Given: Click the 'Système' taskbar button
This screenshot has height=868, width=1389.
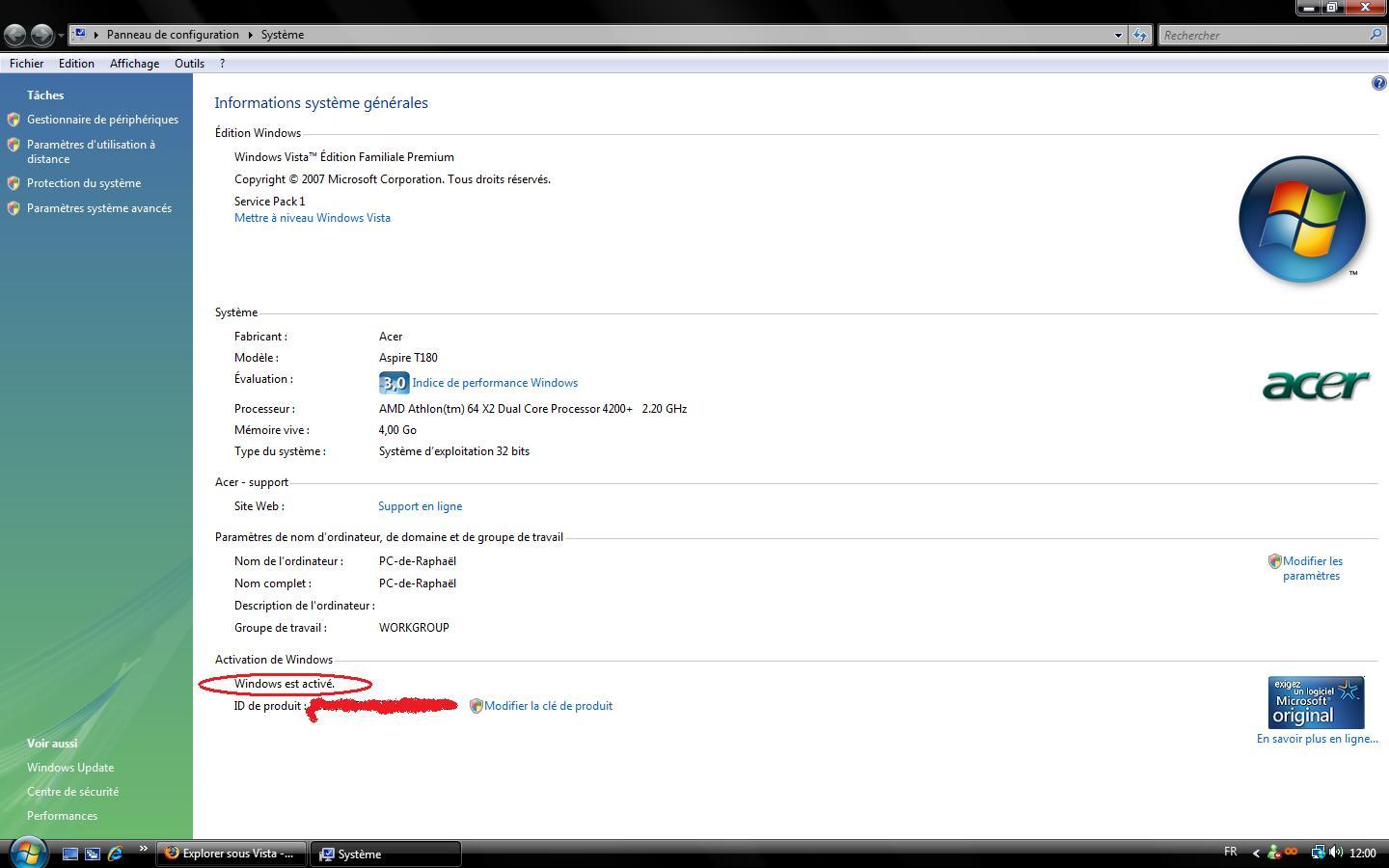Looking at the screenshot, I should (x=387, y=854).
